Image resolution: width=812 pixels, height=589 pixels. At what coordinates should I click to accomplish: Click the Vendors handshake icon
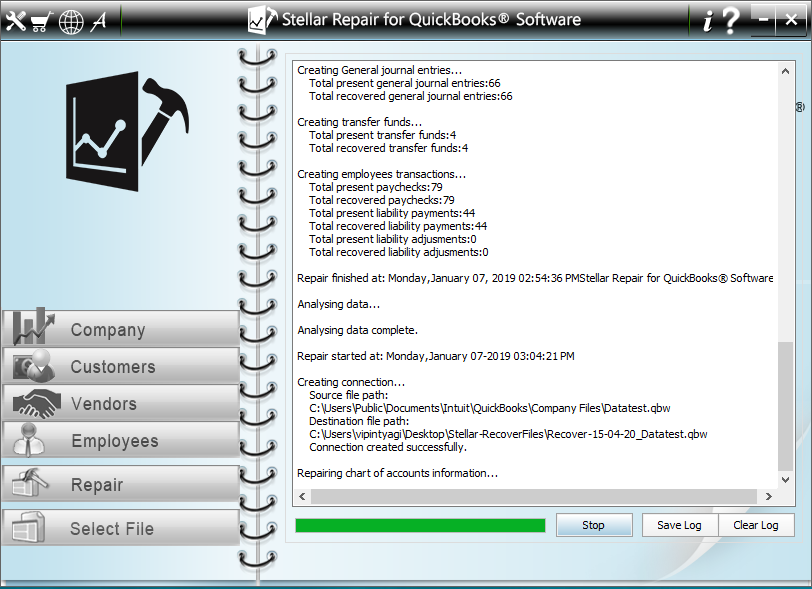tap(36, 404)
